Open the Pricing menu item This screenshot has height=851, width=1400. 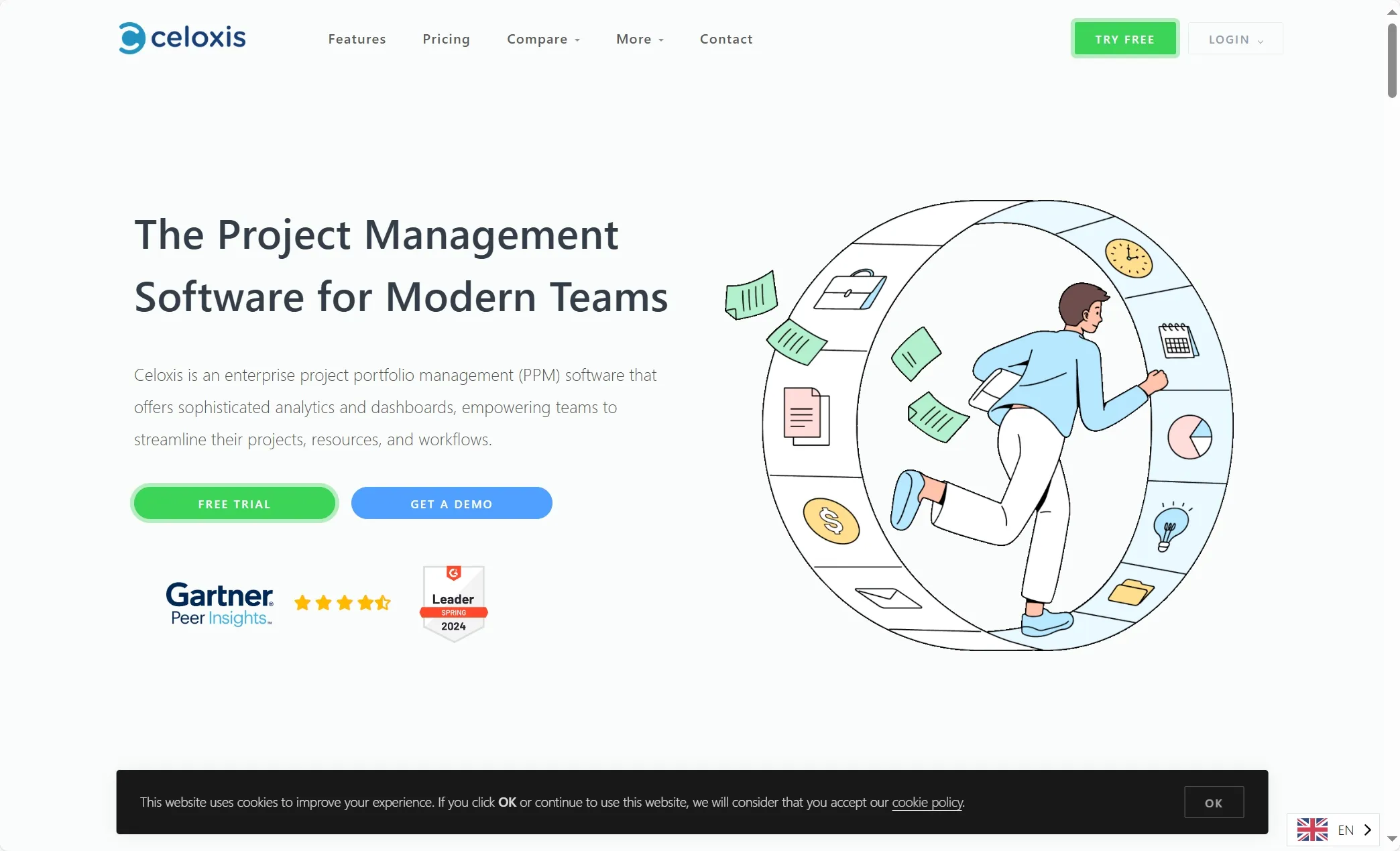(445, 39)
